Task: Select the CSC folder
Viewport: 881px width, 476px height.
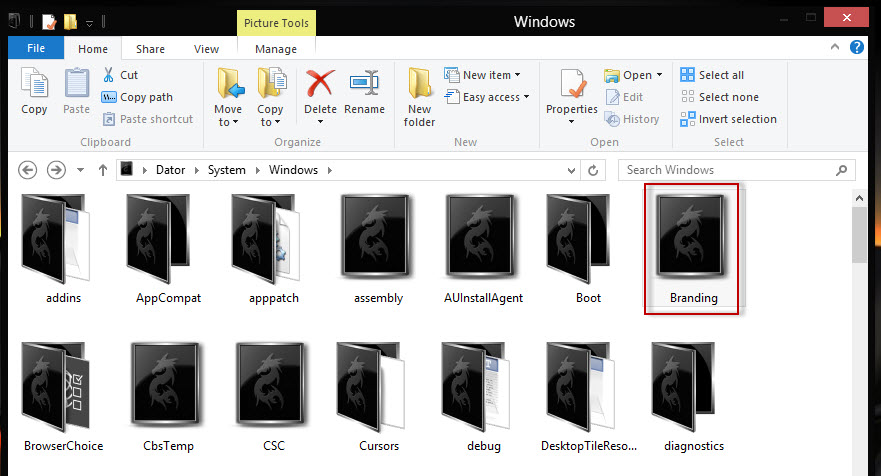Action: pos(274,397)
